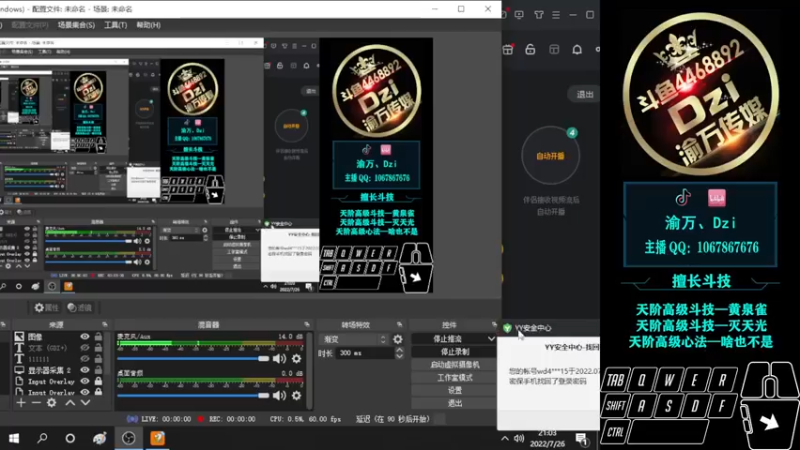Viewport: 800px width, 450px height.
Task: Click the OBS Studio taskbar icon
Action: tap(129, 438)
